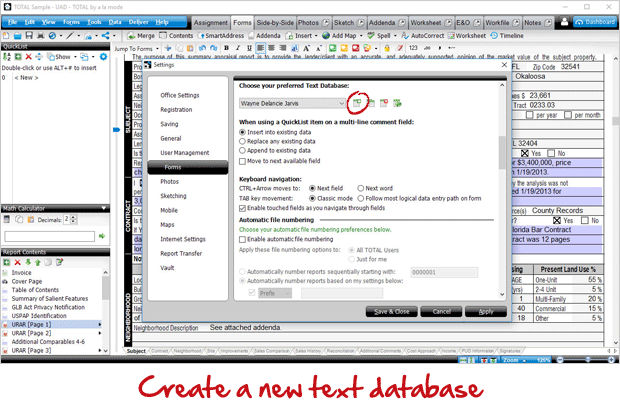Click the QuickList blue gear settings icon

(103, 57)
